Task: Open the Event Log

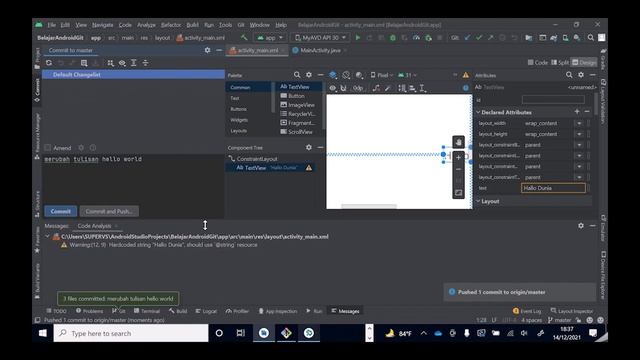Action: click(x=527, y=311)
